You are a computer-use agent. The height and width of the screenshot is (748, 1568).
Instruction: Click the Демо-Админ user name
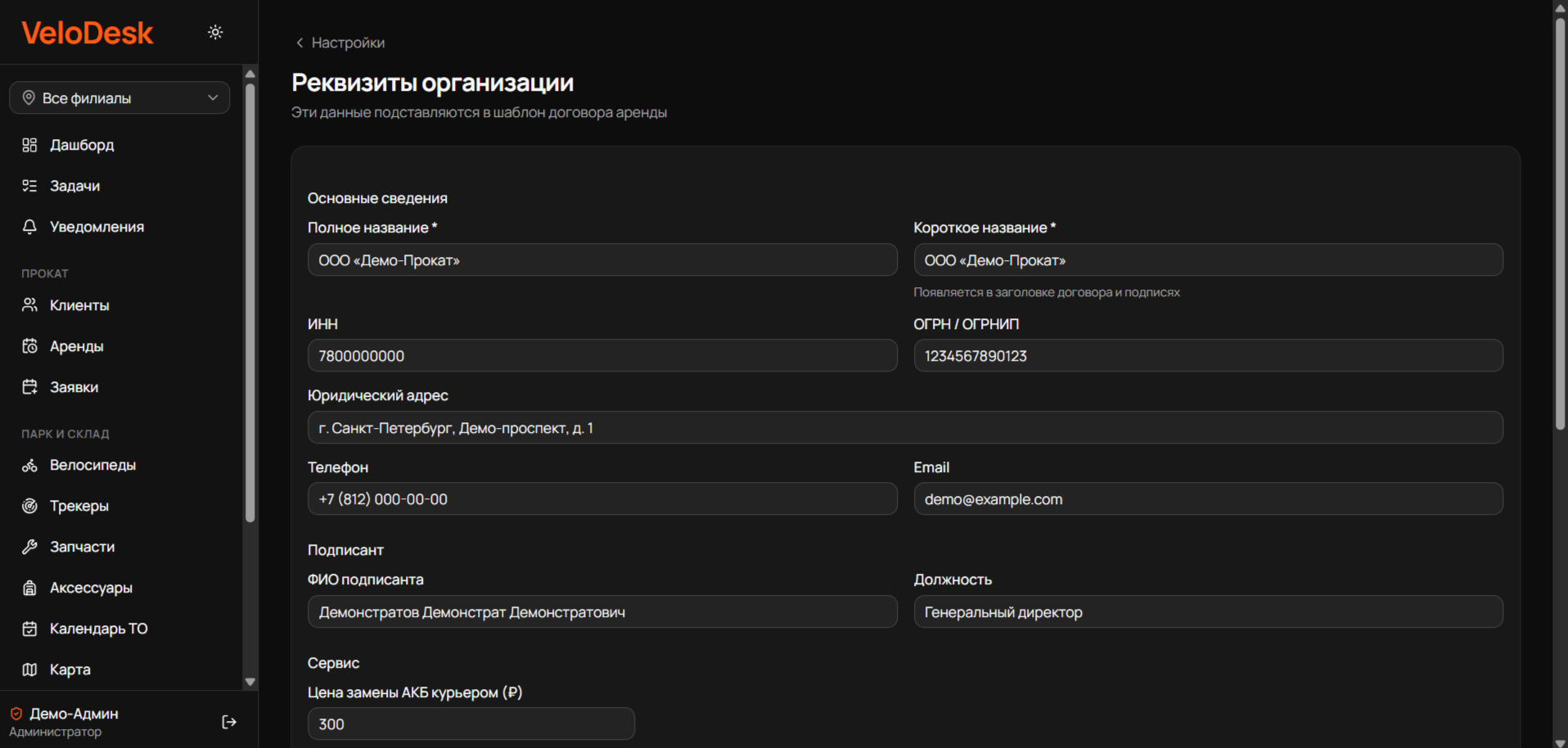(74, 714)
